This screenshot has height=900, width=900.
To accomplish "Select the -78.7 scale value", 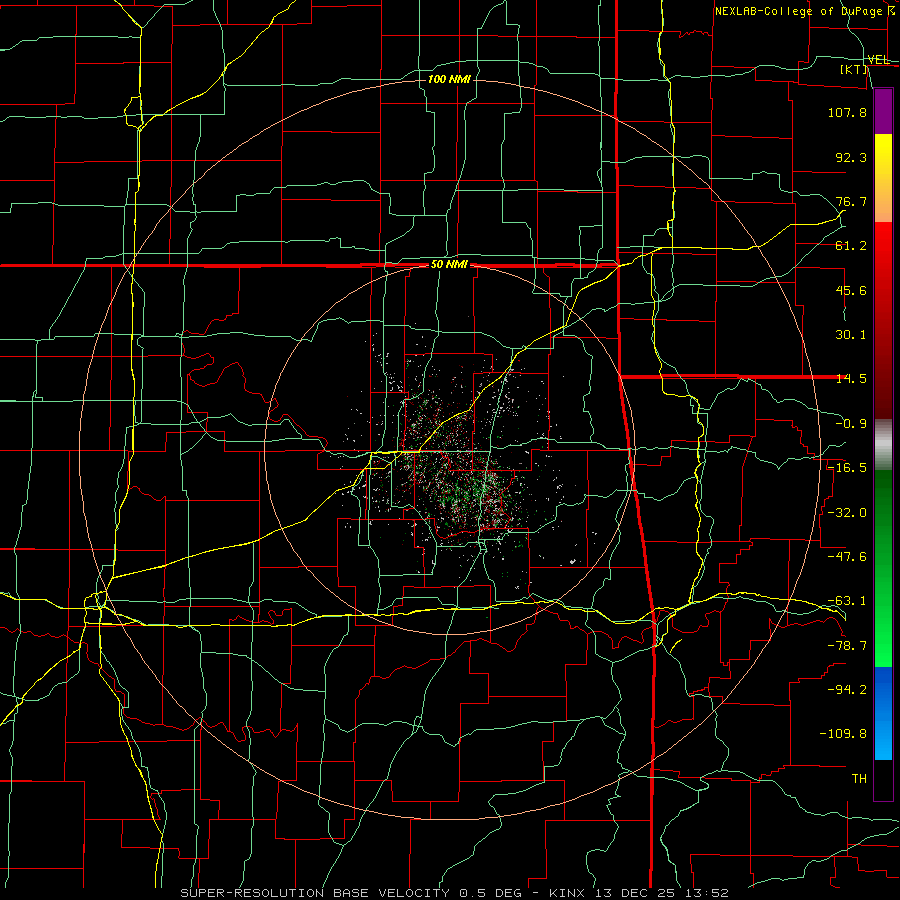I will click(x=847, y=646).
